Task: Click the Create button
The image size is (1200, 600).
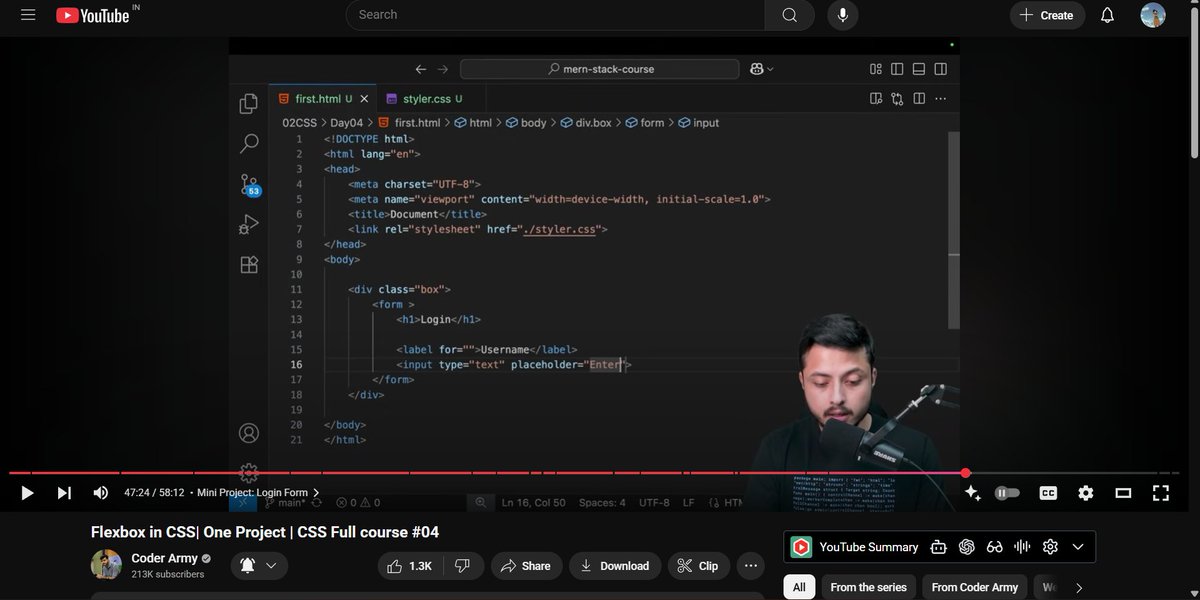Action: [1047, 15]
